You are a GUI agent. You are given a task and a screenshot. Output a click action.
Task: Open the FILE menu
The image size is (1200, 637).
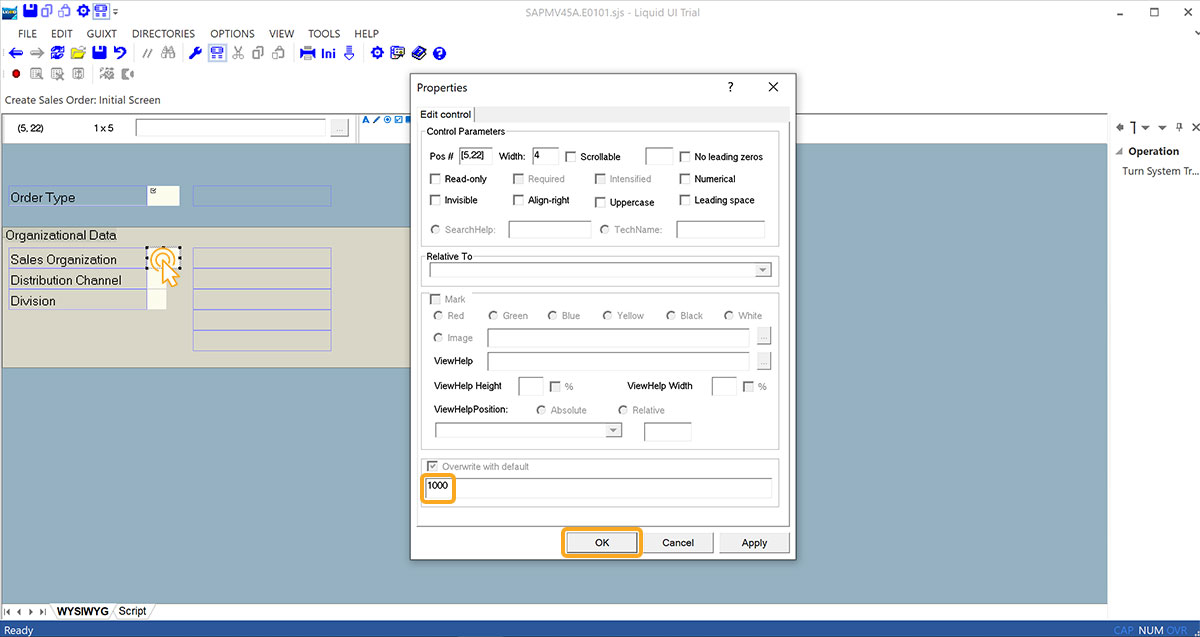coord(27,33)
